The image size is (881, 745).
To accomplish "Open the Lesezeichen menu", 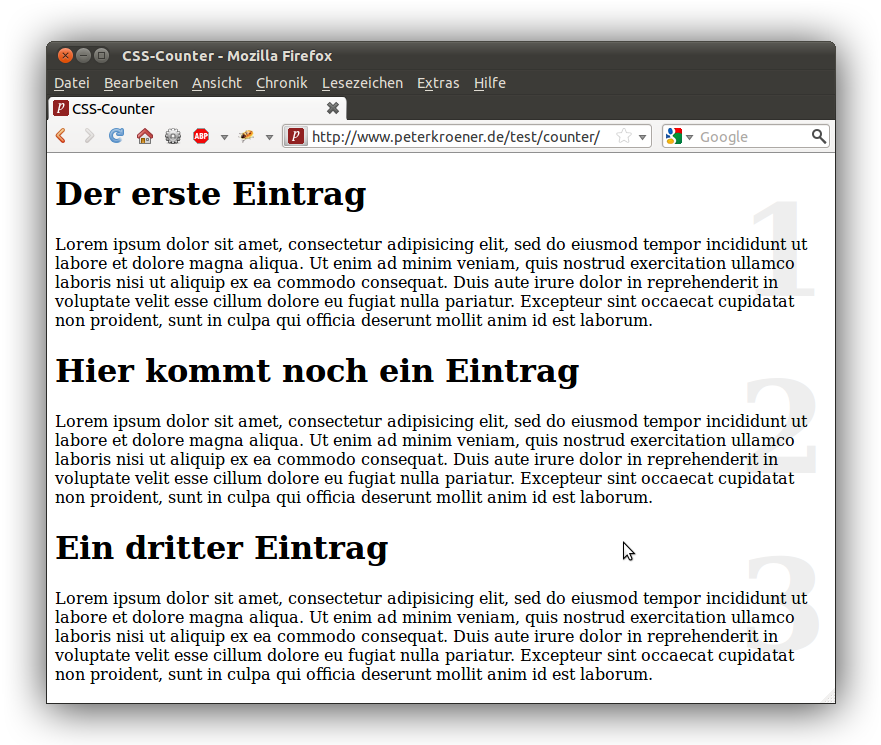I will pyautogui.click(x=362, y=83).
